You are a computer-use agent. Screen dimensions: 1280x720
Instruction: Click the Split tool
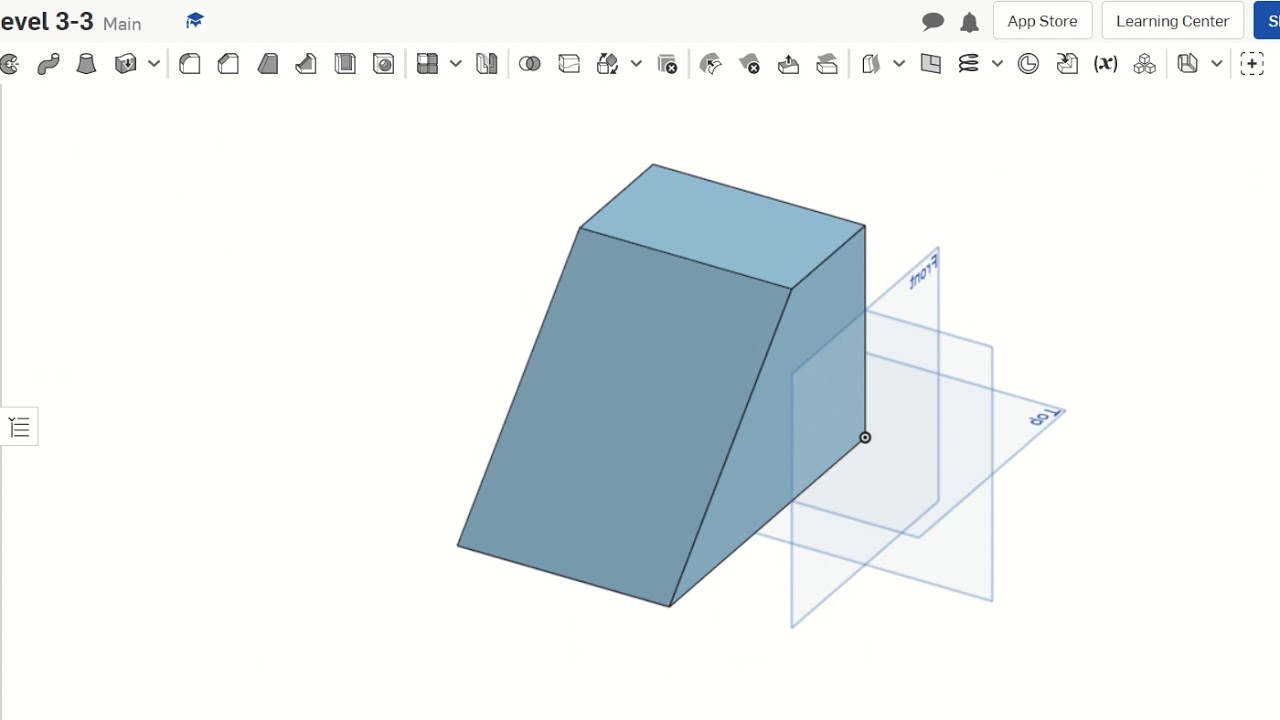(569, 64)
